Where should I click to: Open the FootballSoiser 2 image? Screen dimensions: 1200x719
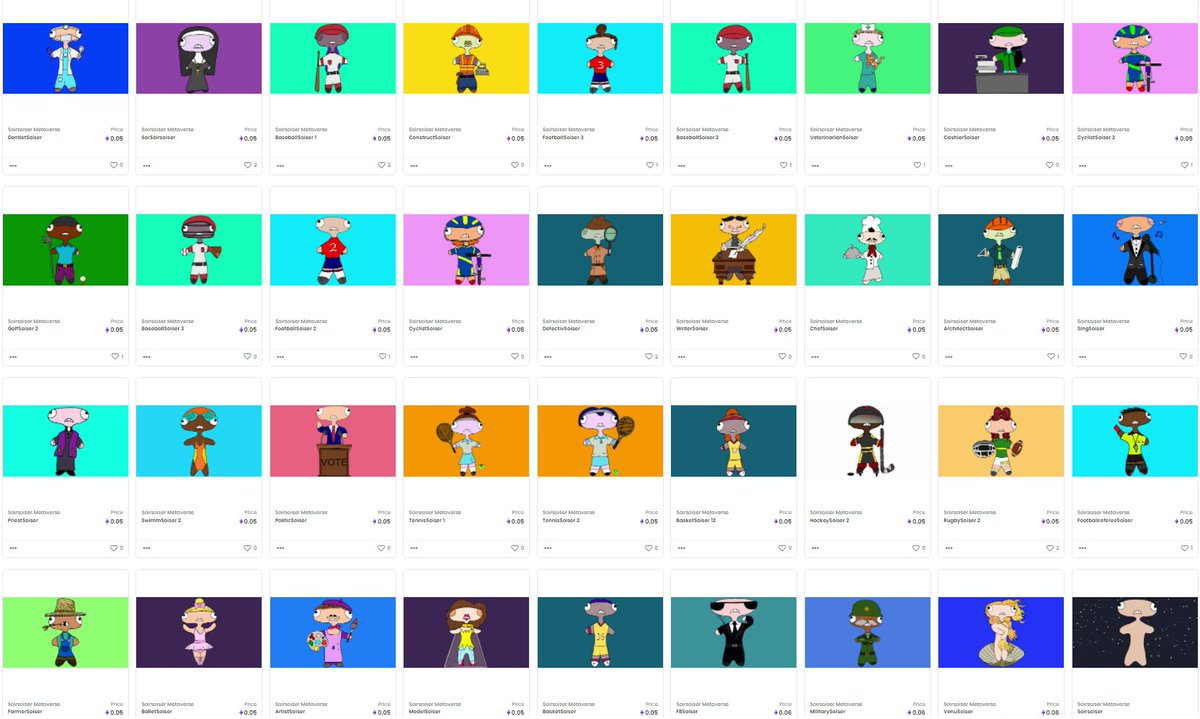pyautogui.click(x=333, y=250)
